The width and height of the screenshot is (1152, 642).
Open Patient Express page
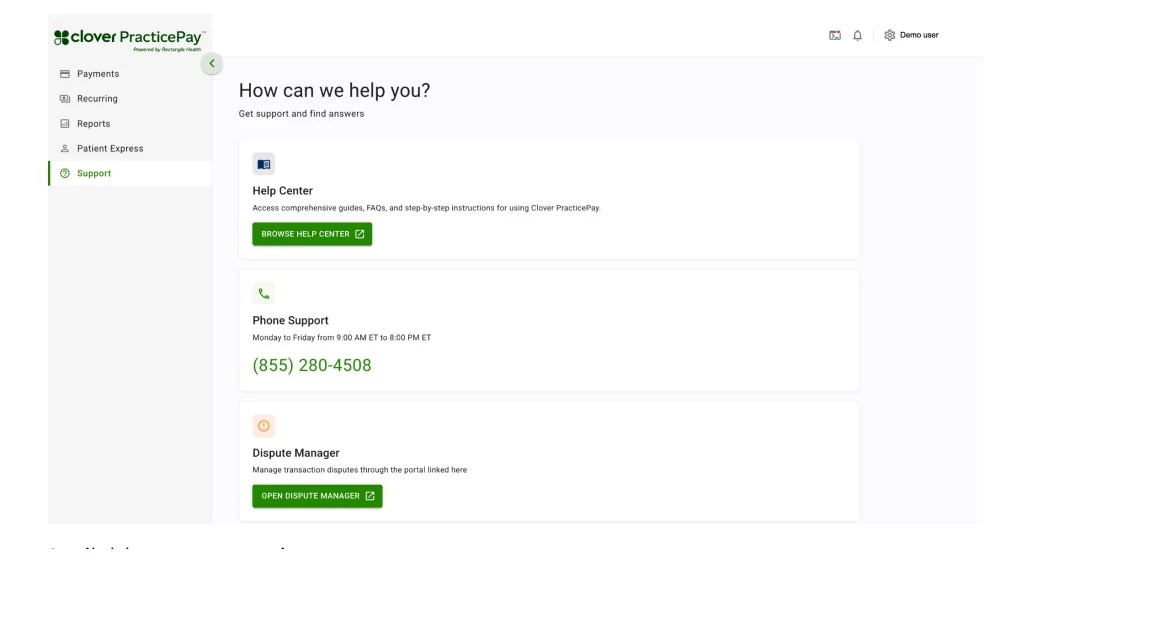click(x=130, y=148)
